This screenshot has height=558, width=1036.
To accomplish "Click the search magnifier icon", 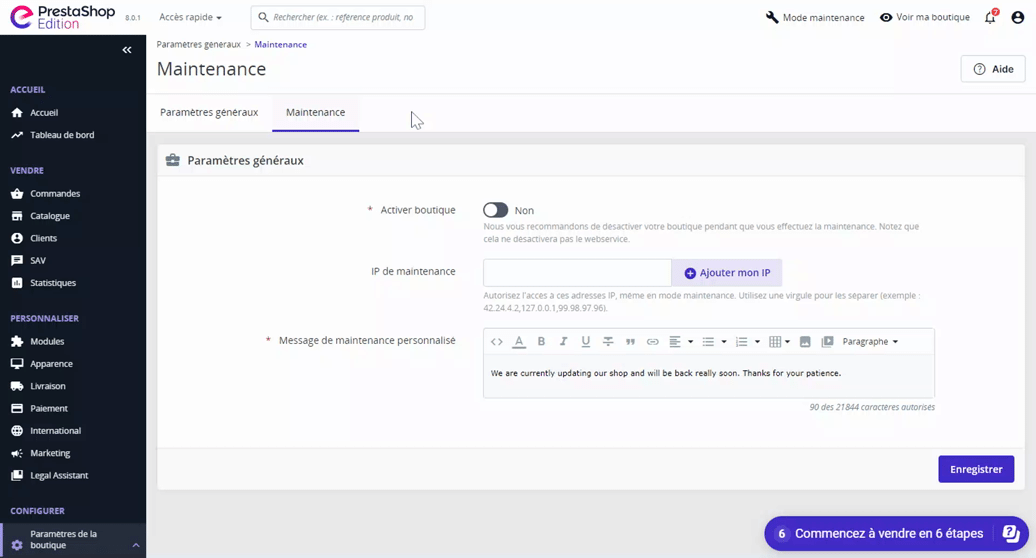I will pyautogui.click(x=263, y=17).
